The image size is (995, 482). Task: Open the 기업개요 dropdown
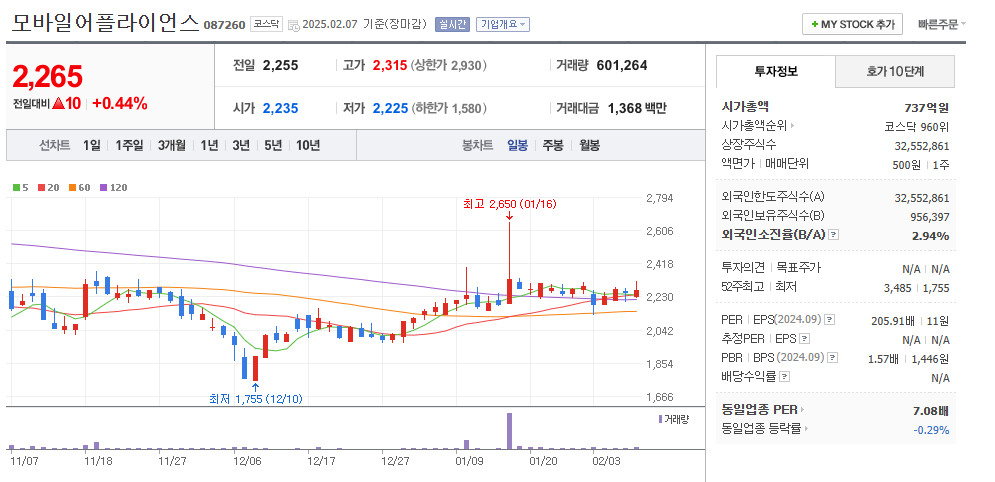(503, 25)
